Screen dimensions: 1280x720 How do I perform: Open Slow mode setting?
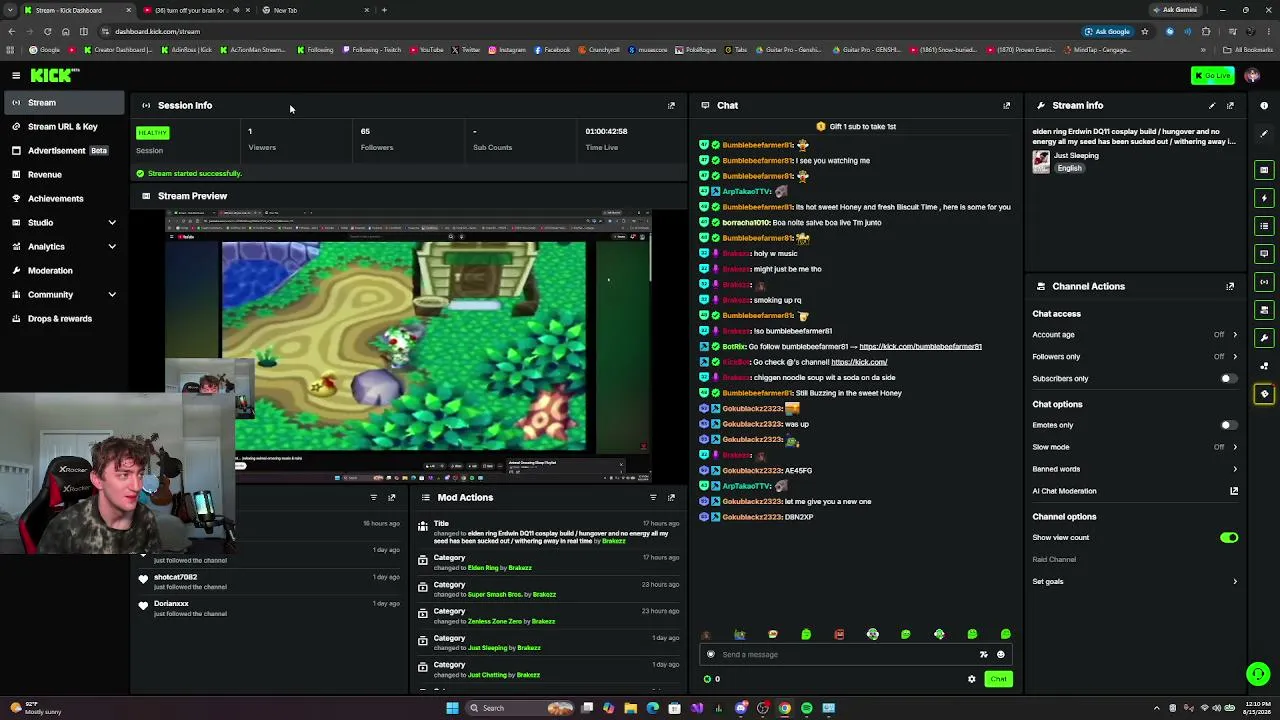coord(1135,447)
